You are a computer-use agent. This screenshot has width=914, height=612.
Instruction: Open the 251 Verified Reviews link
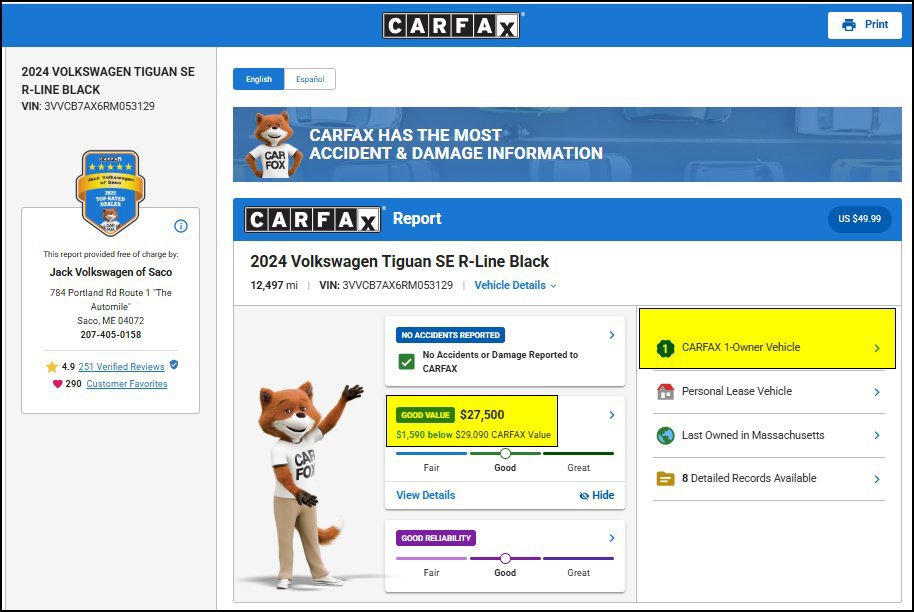[x=121, y=367]
